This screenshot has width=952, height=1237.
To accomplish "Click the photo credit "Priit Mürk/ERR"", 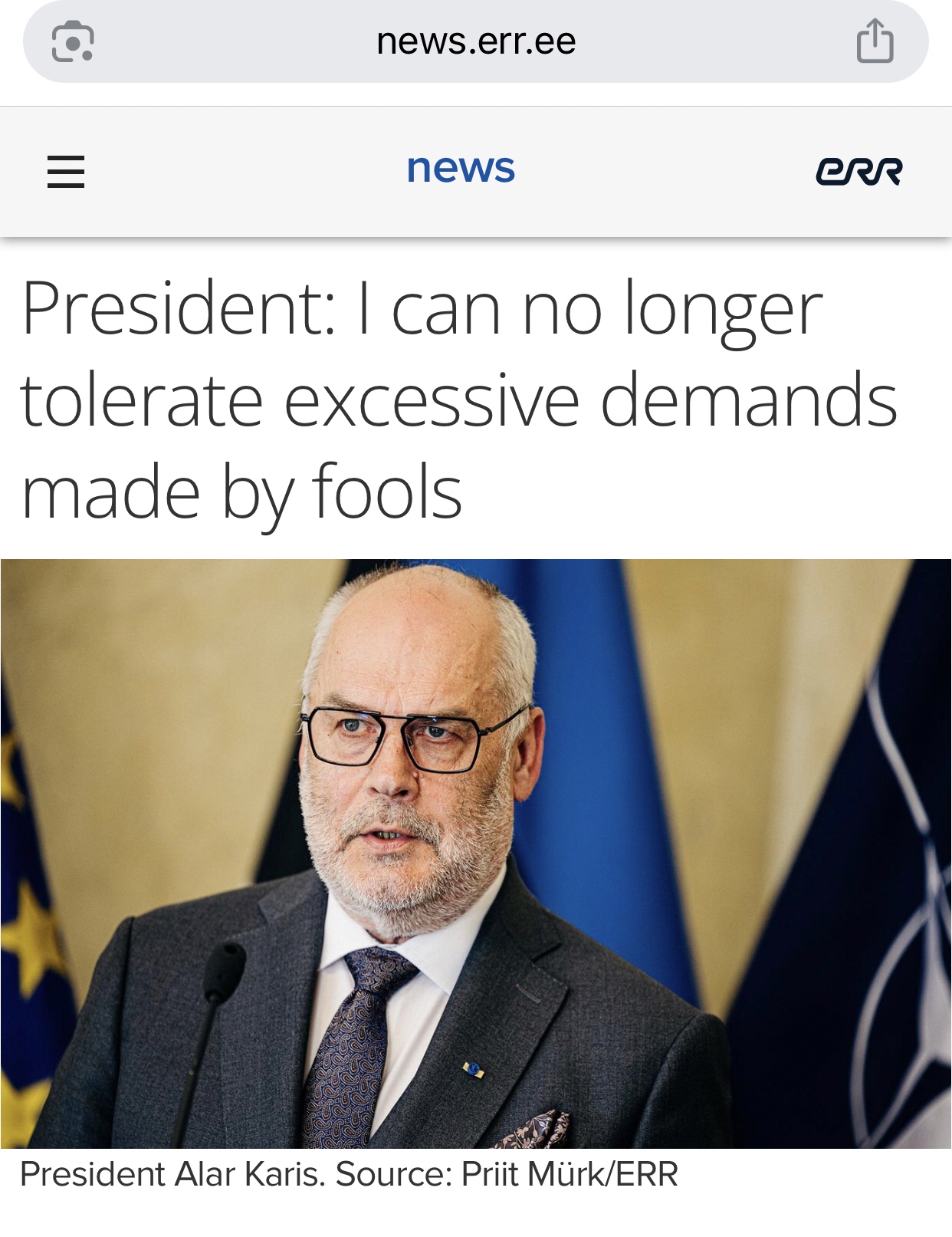I will [570, 1174].
